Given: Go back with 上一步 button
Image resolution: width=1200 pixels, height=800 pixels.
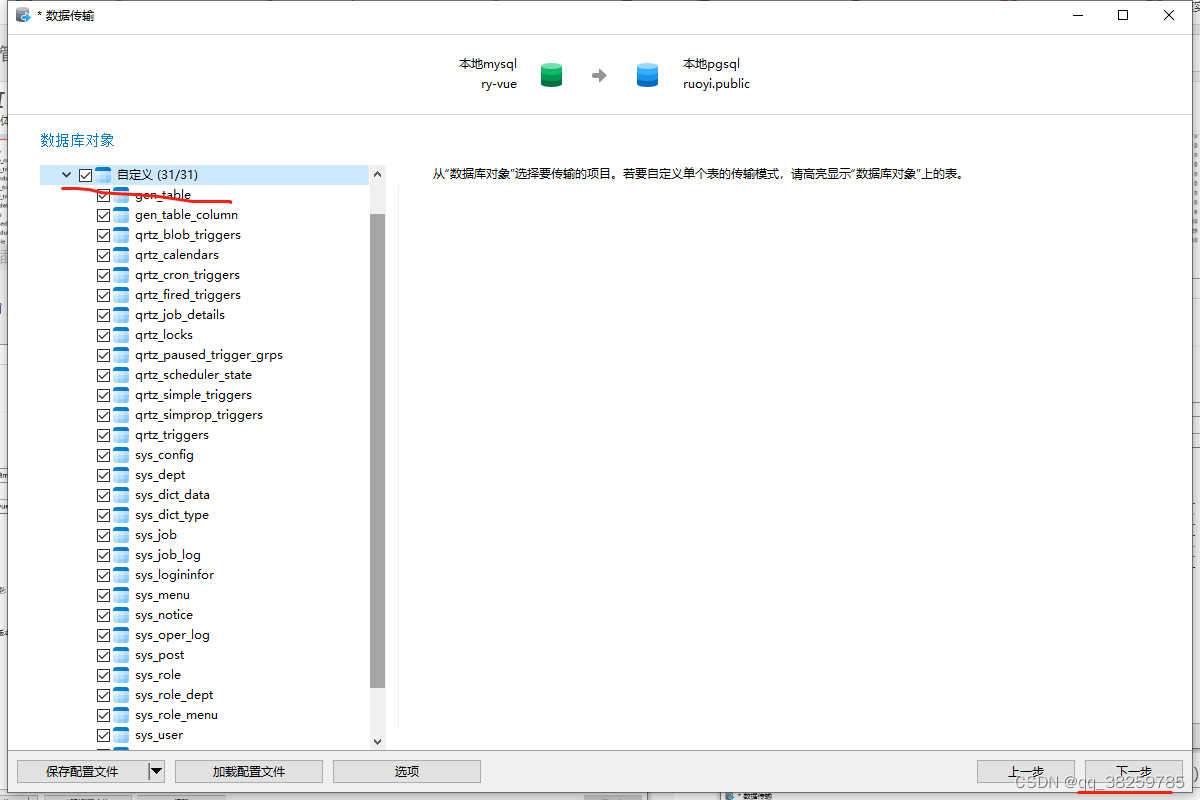Looking at the screenshot, I should 1026,771.
